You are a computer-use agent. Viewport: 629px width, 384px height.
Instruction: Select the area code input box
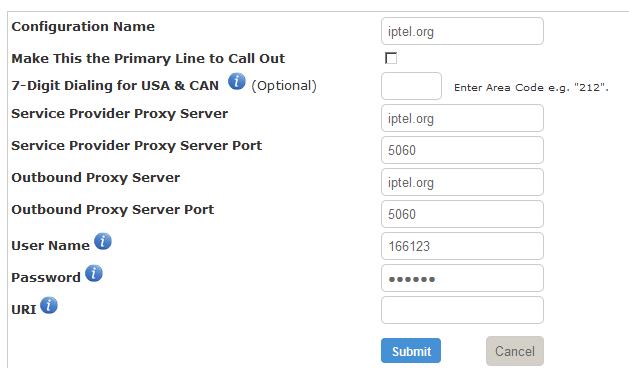click(x=411, y=86)
